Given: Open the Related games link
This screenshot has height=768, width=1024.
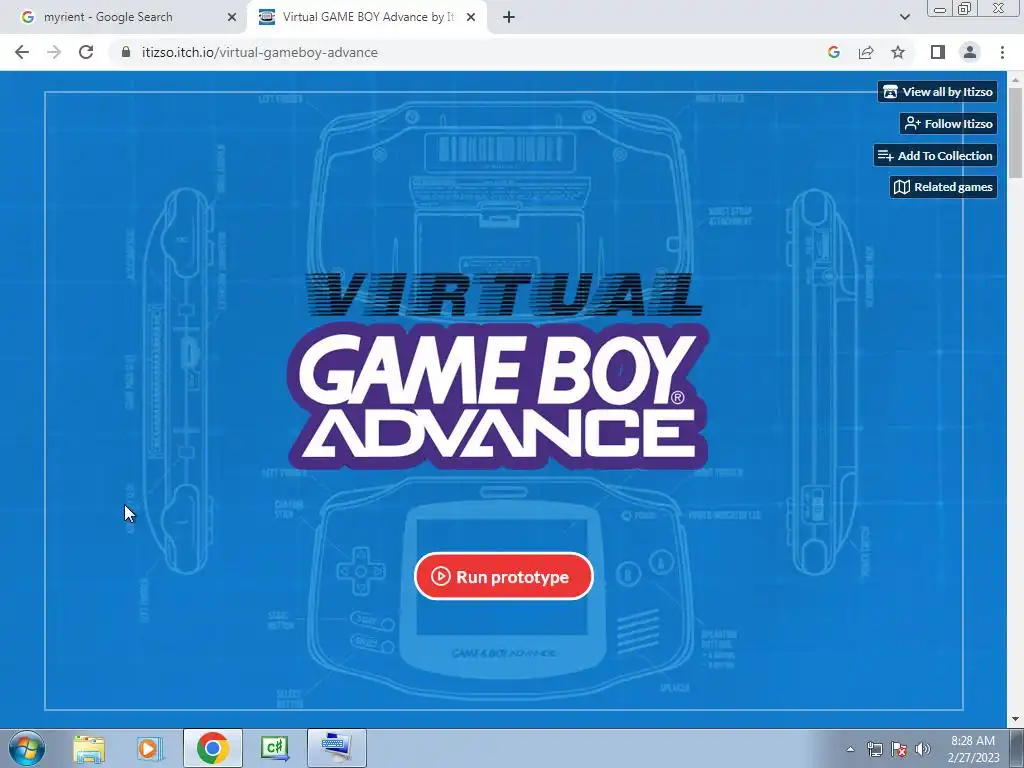Looking at the screenshot, I should 943,187.
